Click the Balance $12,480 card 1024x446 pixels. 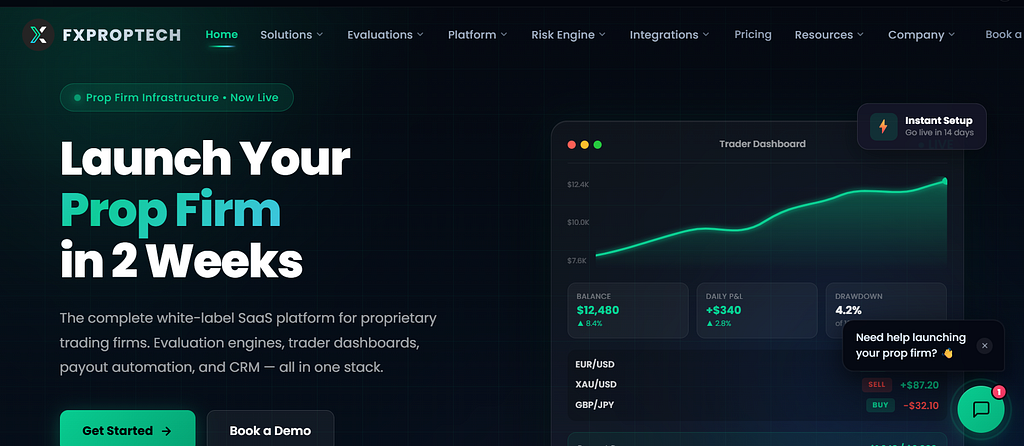point(628,310)
